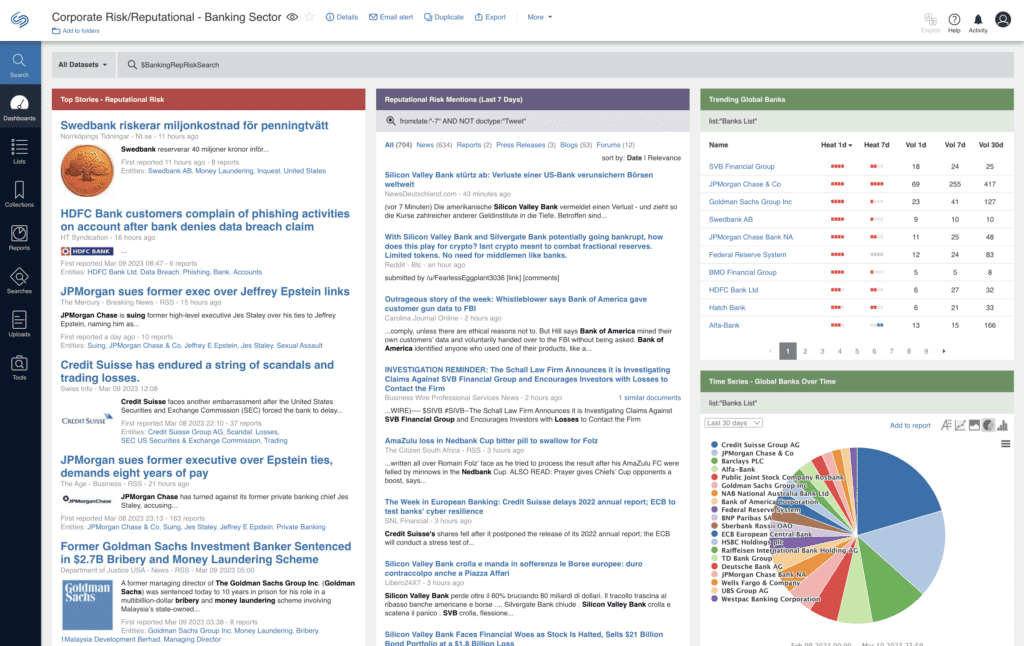This screenshot has height=646, width=1024.
Task: Open Tools from the sidebar
Action: [x=20, y=367]
